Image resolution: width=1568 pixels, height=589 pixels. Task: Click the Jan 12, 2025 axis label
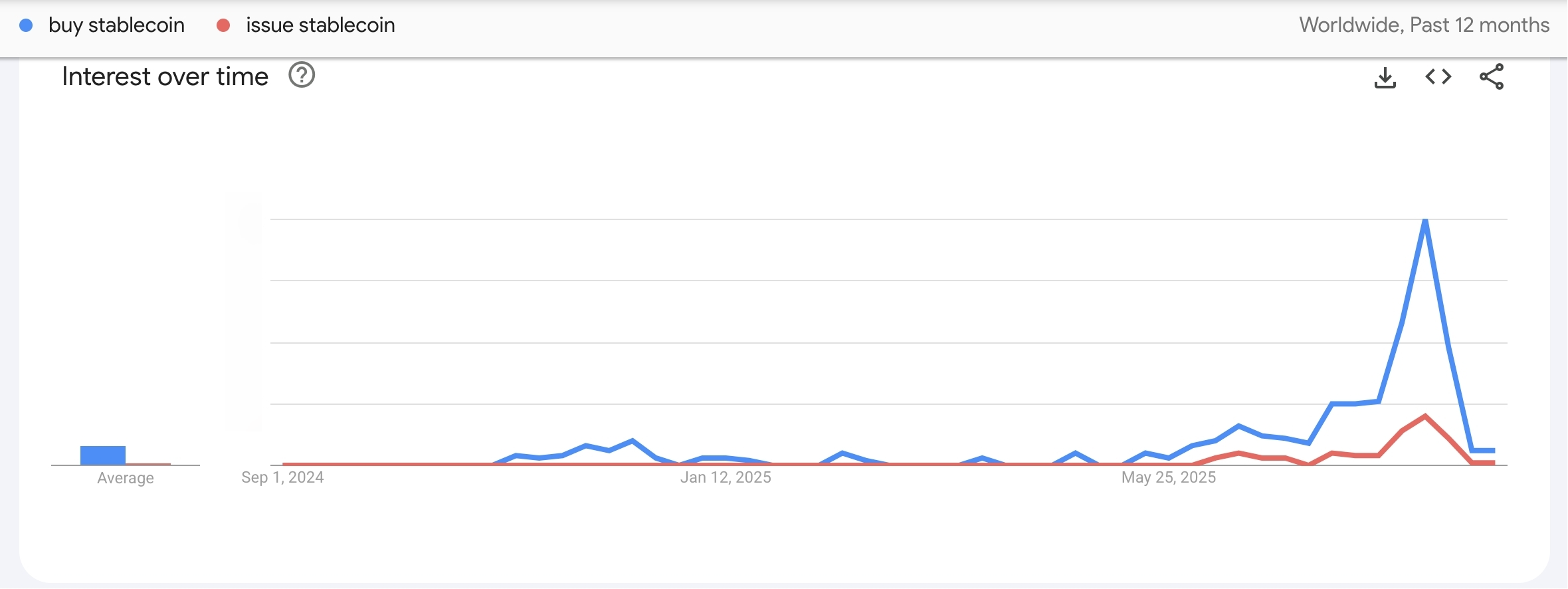(x=726, y=477)
